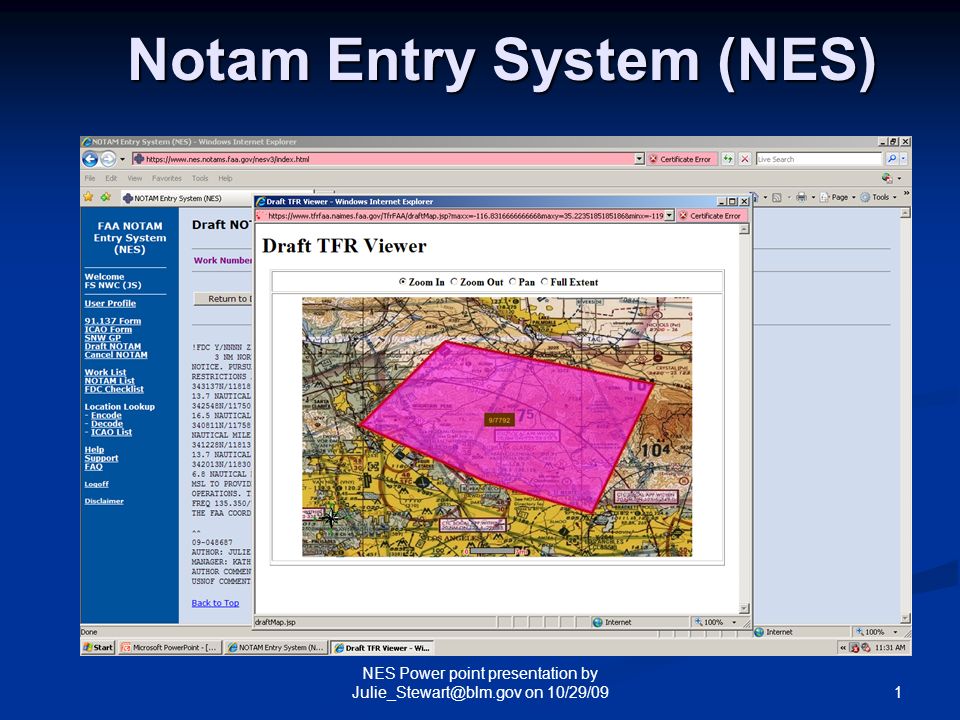The width and height of the screenshot is (960, 720).
Task: Click the Encode location lookup link
Action: pos(107,415)
